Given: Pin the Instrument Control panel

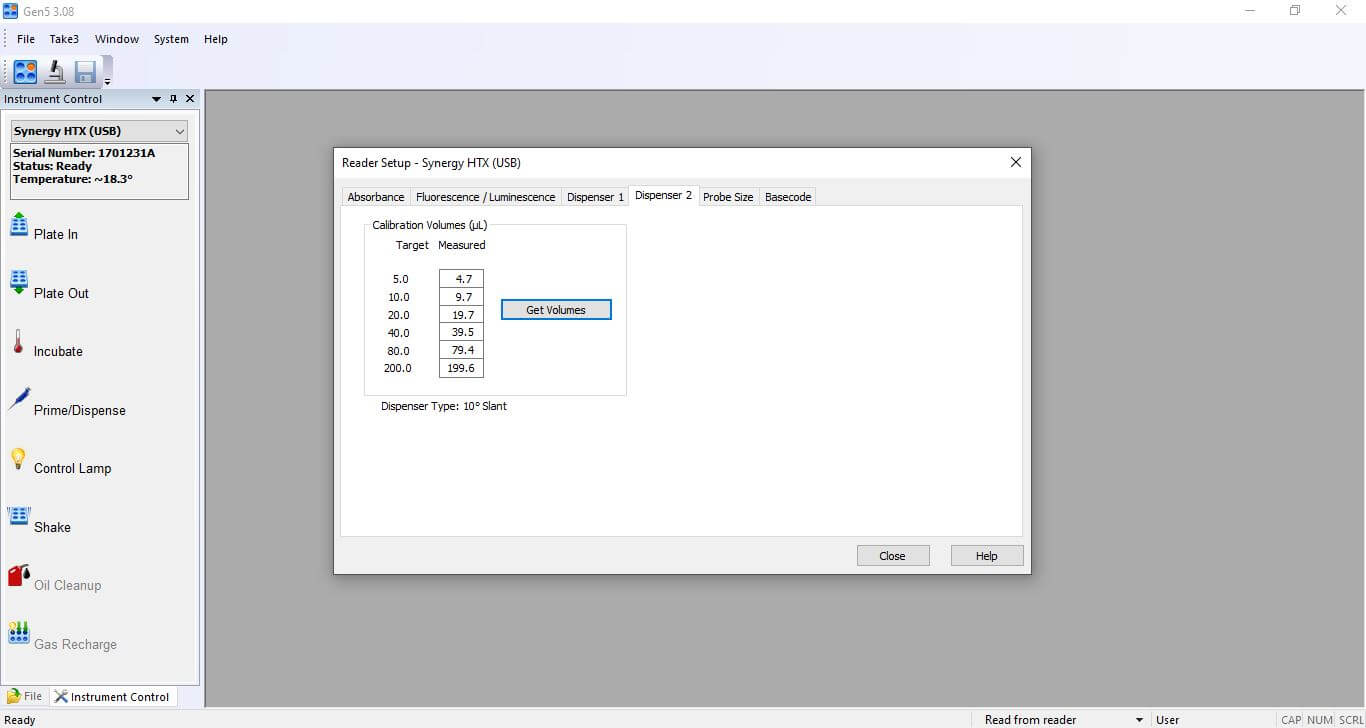Looking at the screenshot, I should (x=173, y=99).
